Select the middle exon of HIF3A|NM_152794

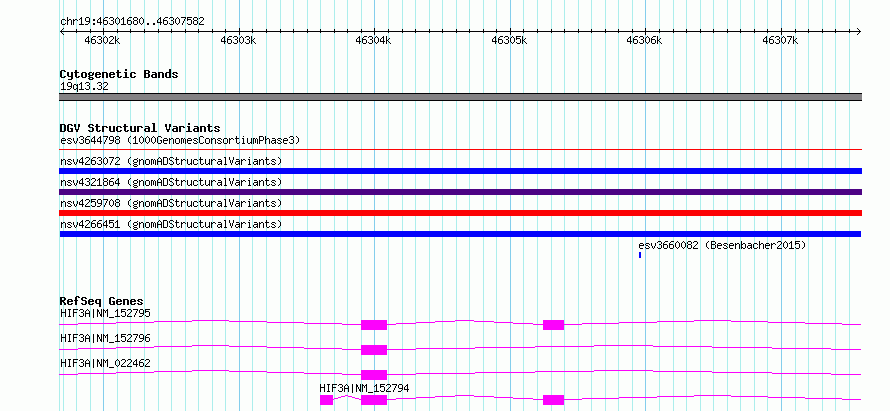coord(374,400)
